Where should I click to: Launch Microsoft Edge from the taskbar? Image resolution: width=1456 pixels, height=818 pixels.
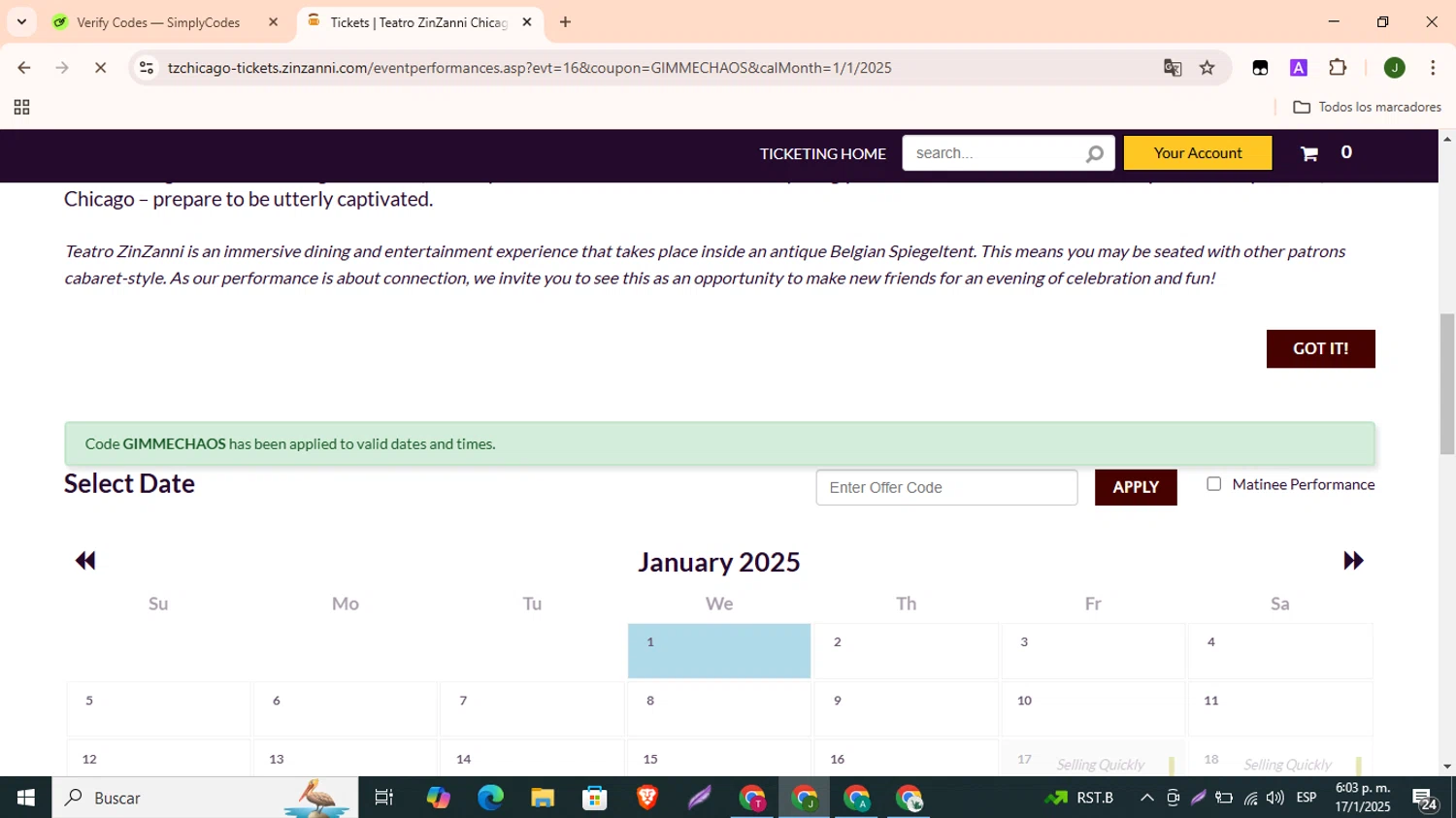490,798
